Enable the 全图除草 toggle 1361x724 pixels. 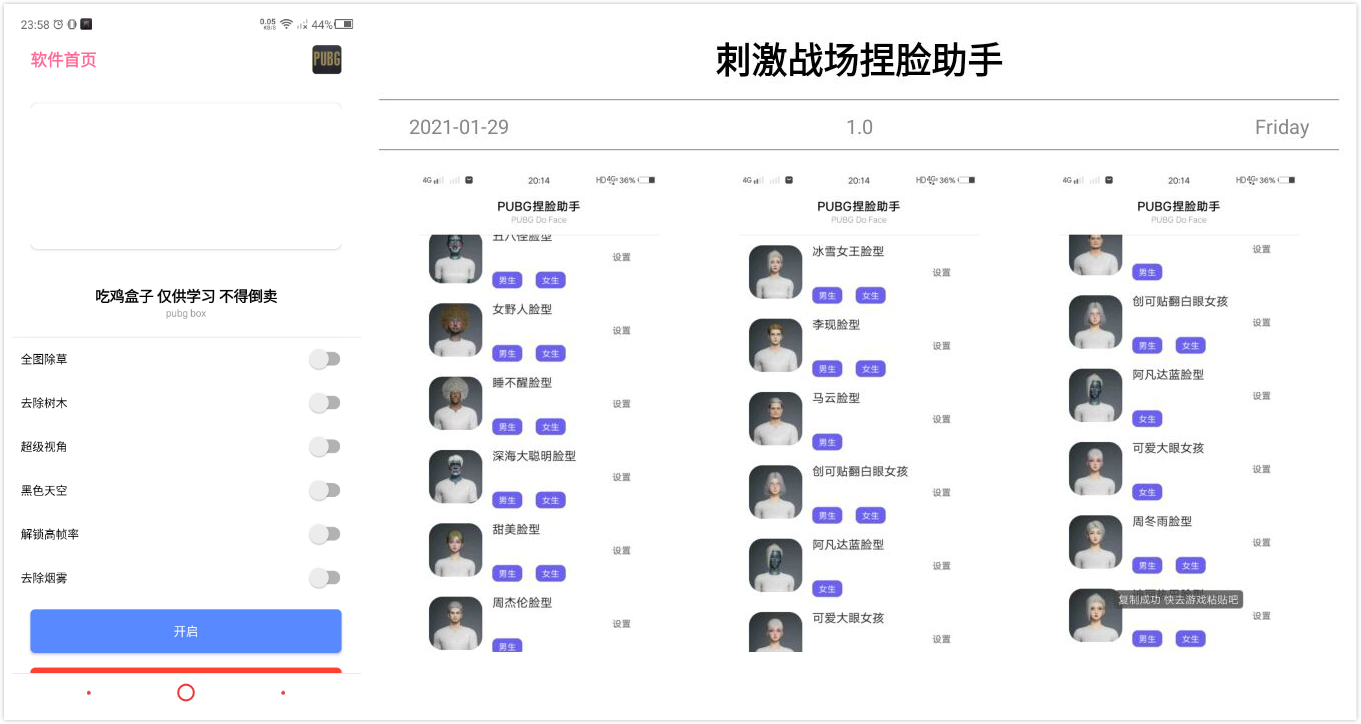pos(324,359)
